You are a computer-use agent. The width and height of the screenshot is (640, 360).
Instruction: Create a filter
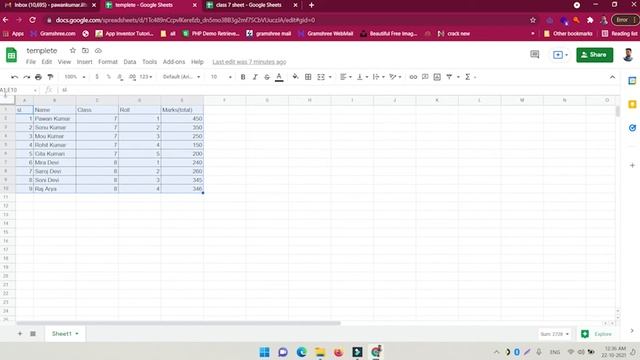(x=449, y=77)
